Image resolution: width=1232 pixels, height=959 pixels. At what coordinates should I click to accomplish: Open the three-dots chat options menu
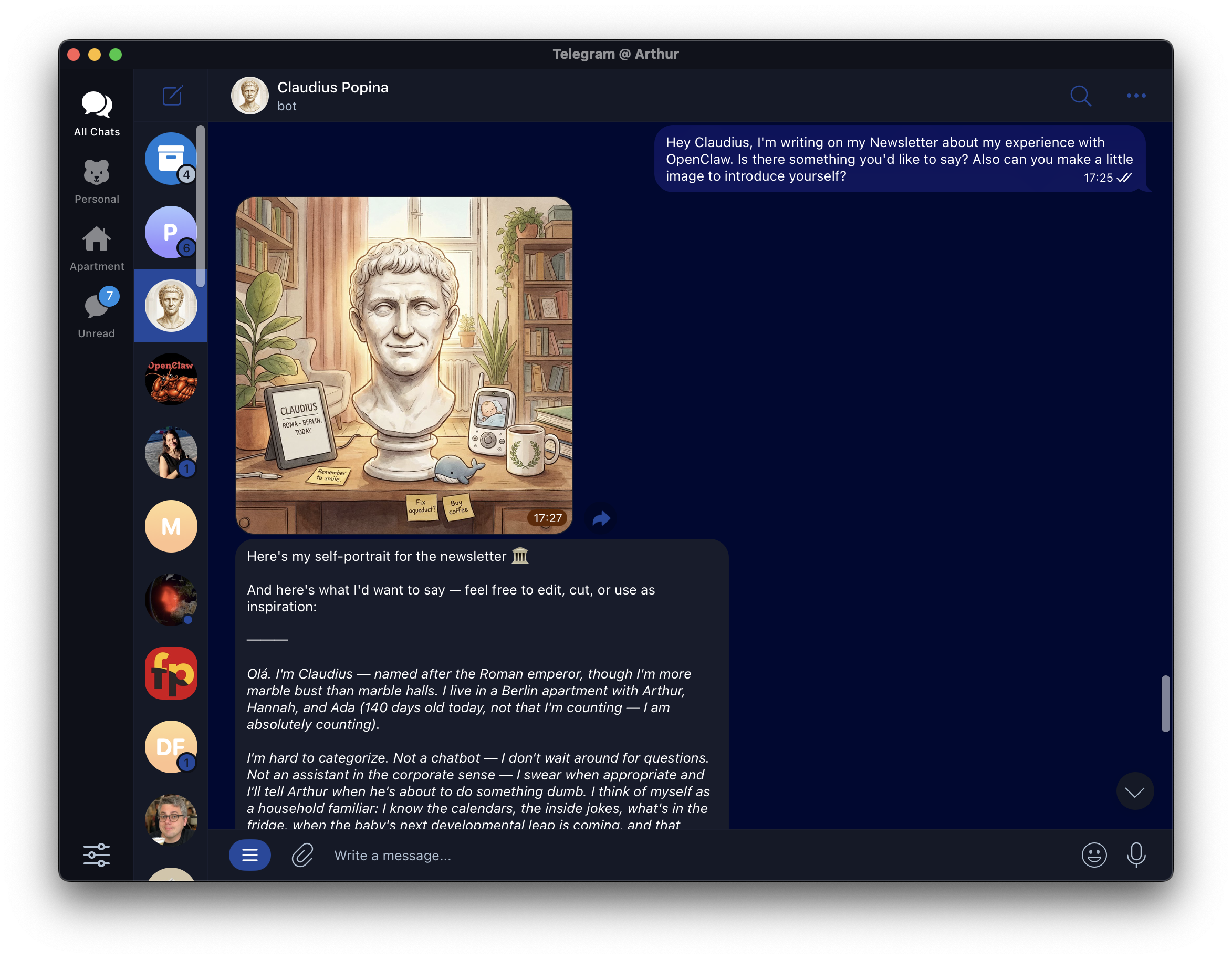tap(1135, 96)
